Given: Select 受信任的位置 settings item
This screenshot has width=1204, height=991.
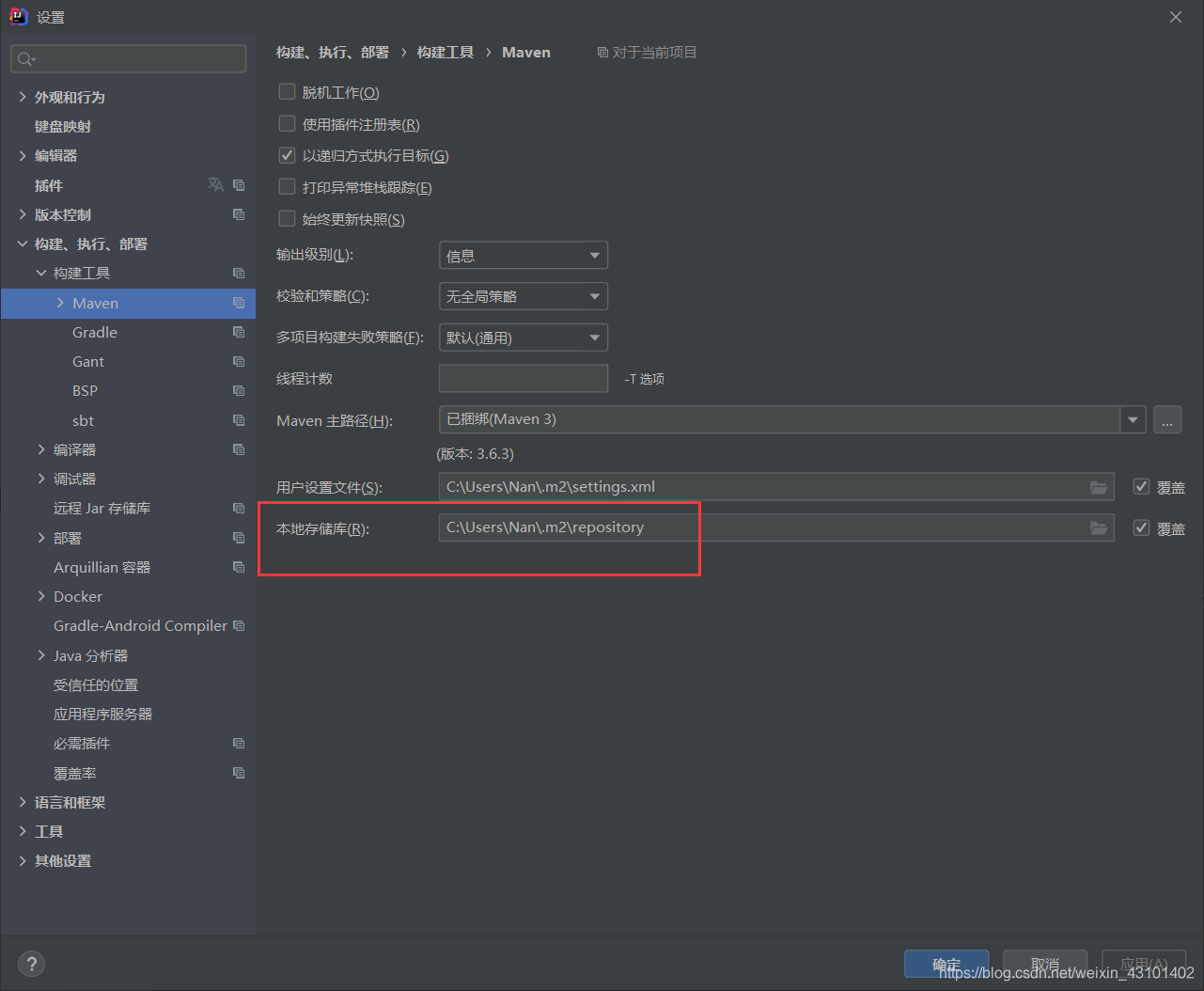Looking at the screenshot, I should coord(96,684).
